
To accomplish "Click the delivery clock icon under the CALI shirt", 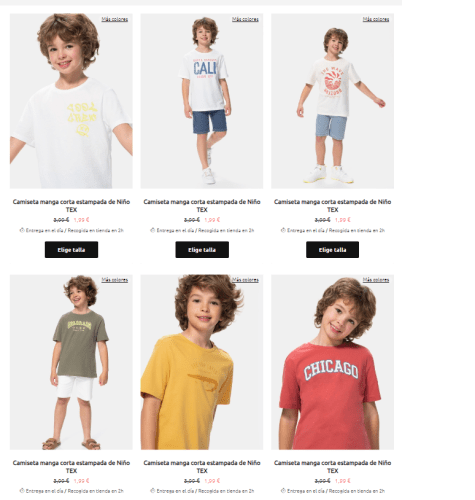I will (153, 230).
